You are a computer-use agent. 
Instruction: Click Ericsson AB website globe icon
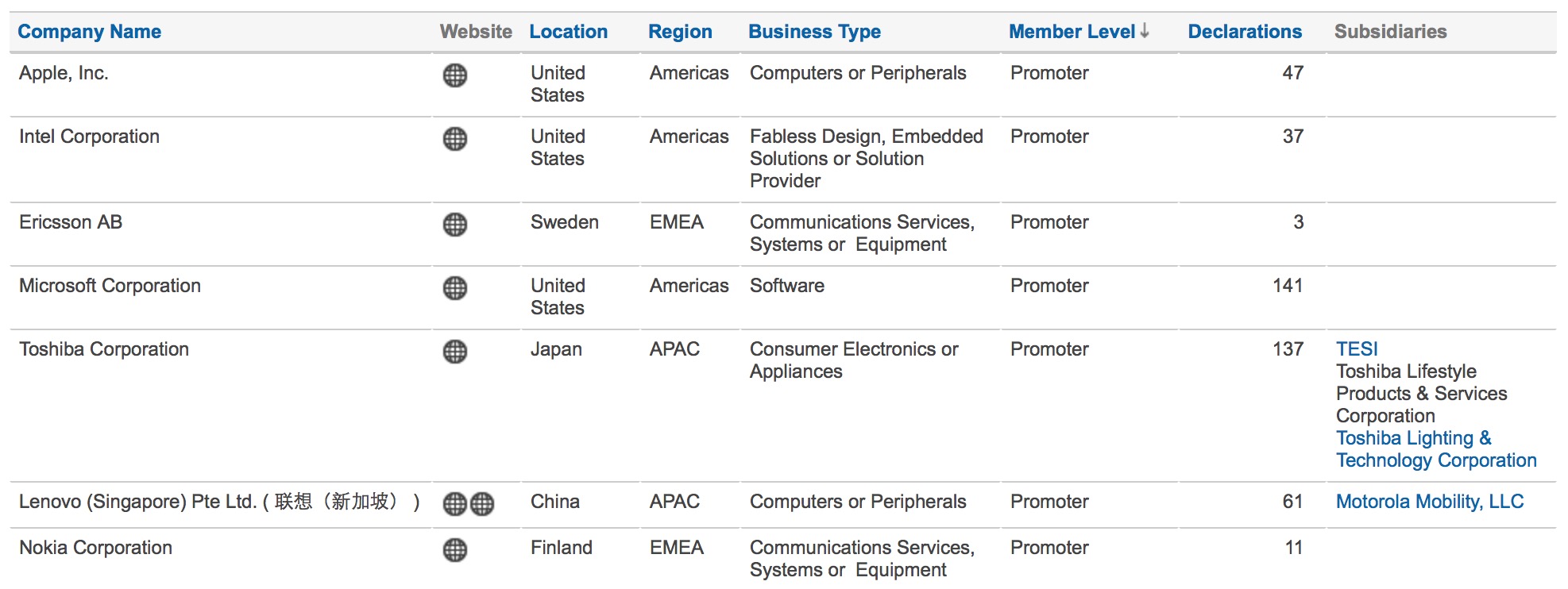455,225
